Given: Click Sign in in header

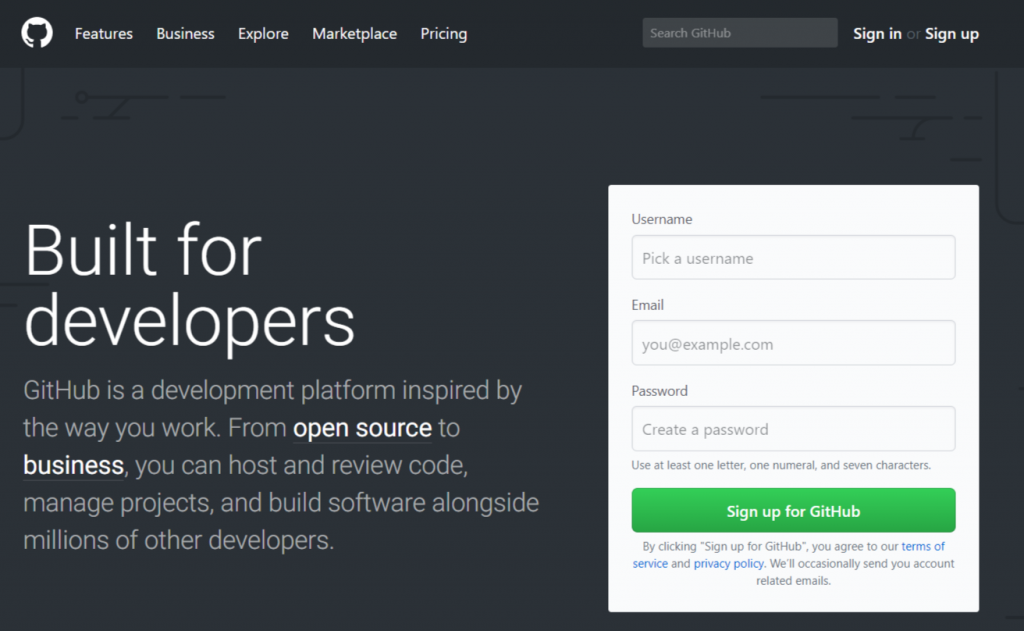Looking at the screenshot, I should tap(877, 33).
